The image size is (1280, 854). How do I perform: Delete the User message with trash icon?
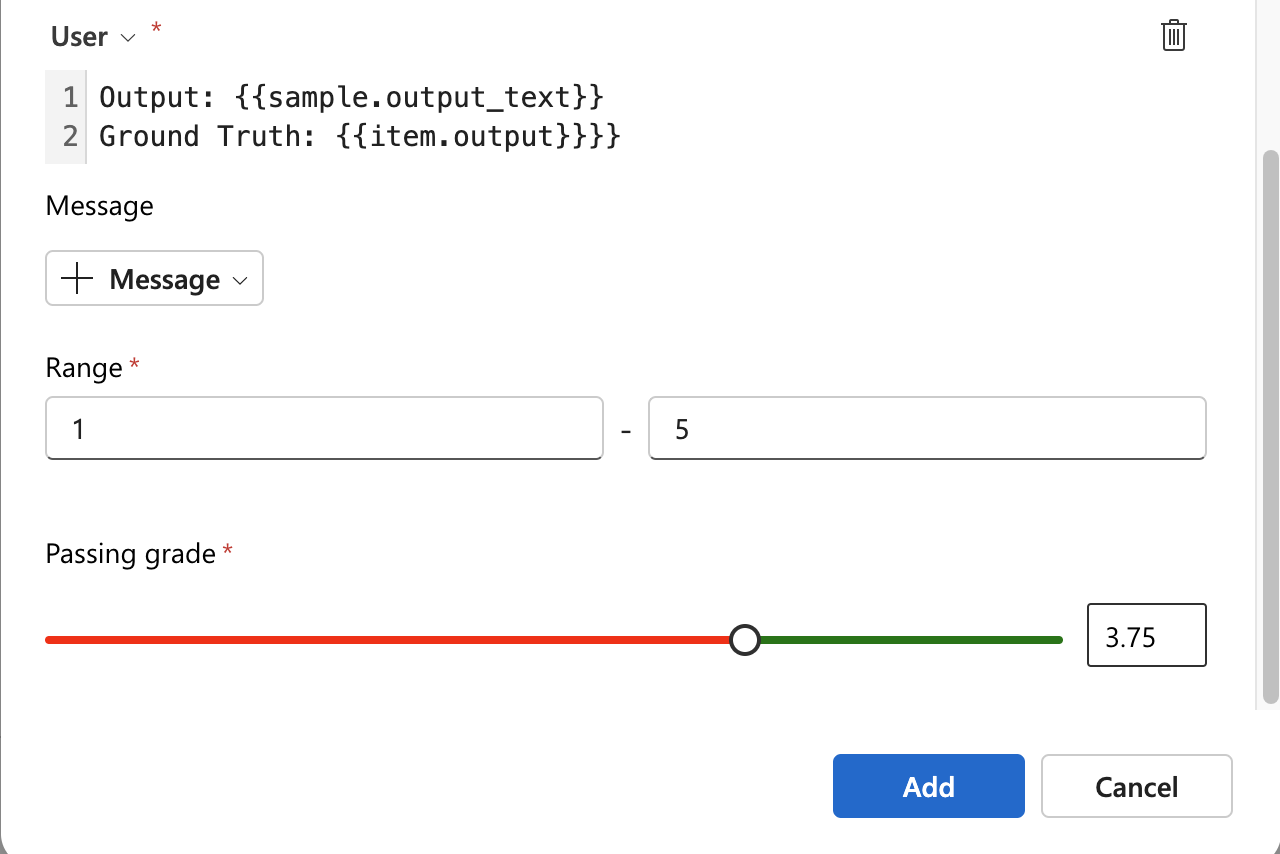(x=1173, y=36)
